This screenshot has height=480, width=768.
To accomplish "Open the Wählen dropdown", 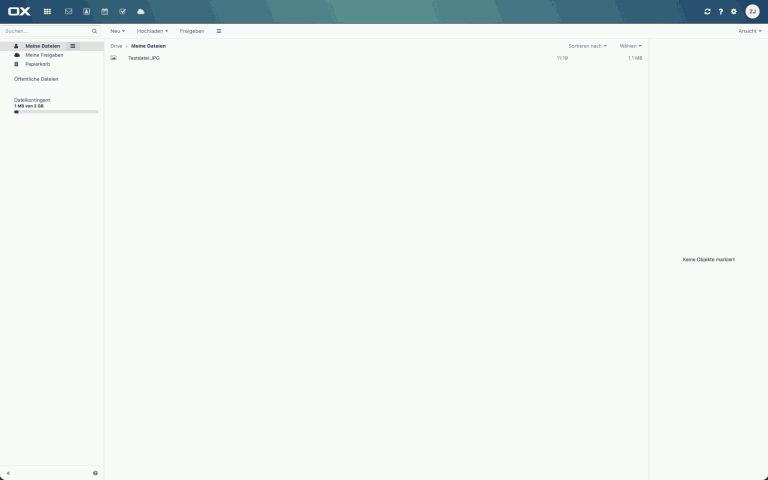I will 630,46.
